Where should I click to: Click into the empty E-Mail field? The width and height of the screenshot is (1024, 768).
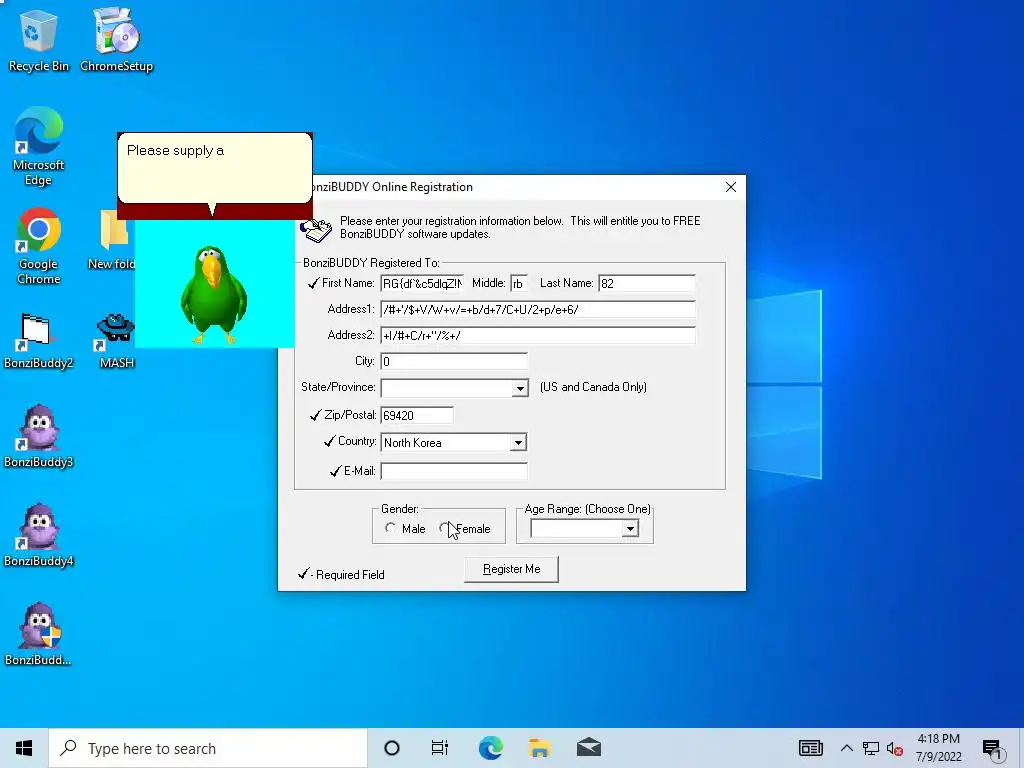click(x=454, y=471)
